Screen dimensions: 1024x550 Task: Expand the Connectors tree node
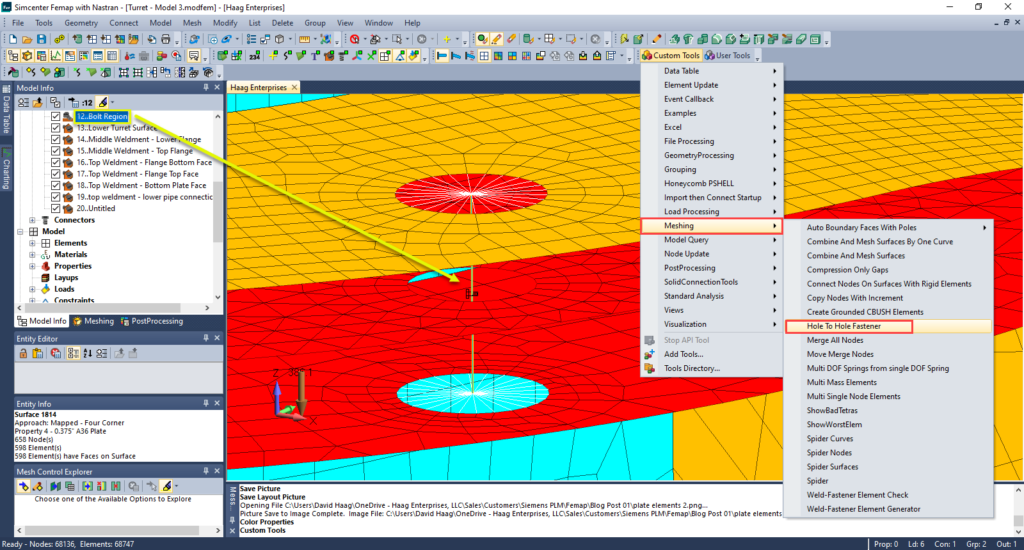pyautogui.click(x=32, y=220)
